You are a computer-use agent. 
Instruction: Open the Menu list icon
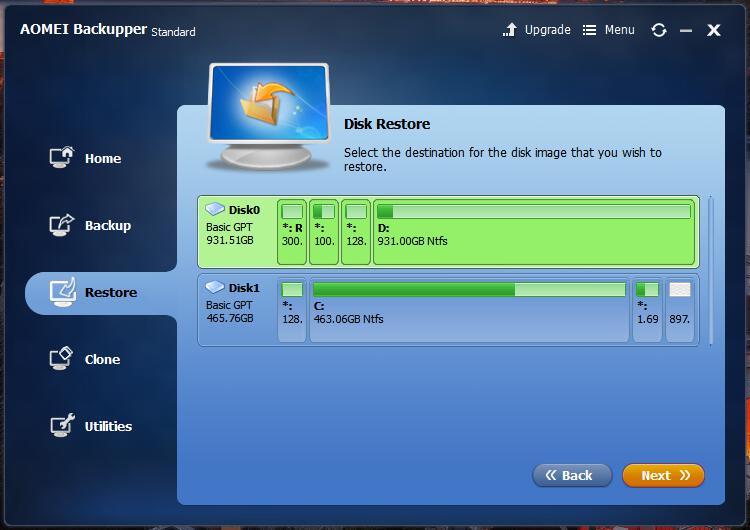pyautogui.click(x=589, y=30)
